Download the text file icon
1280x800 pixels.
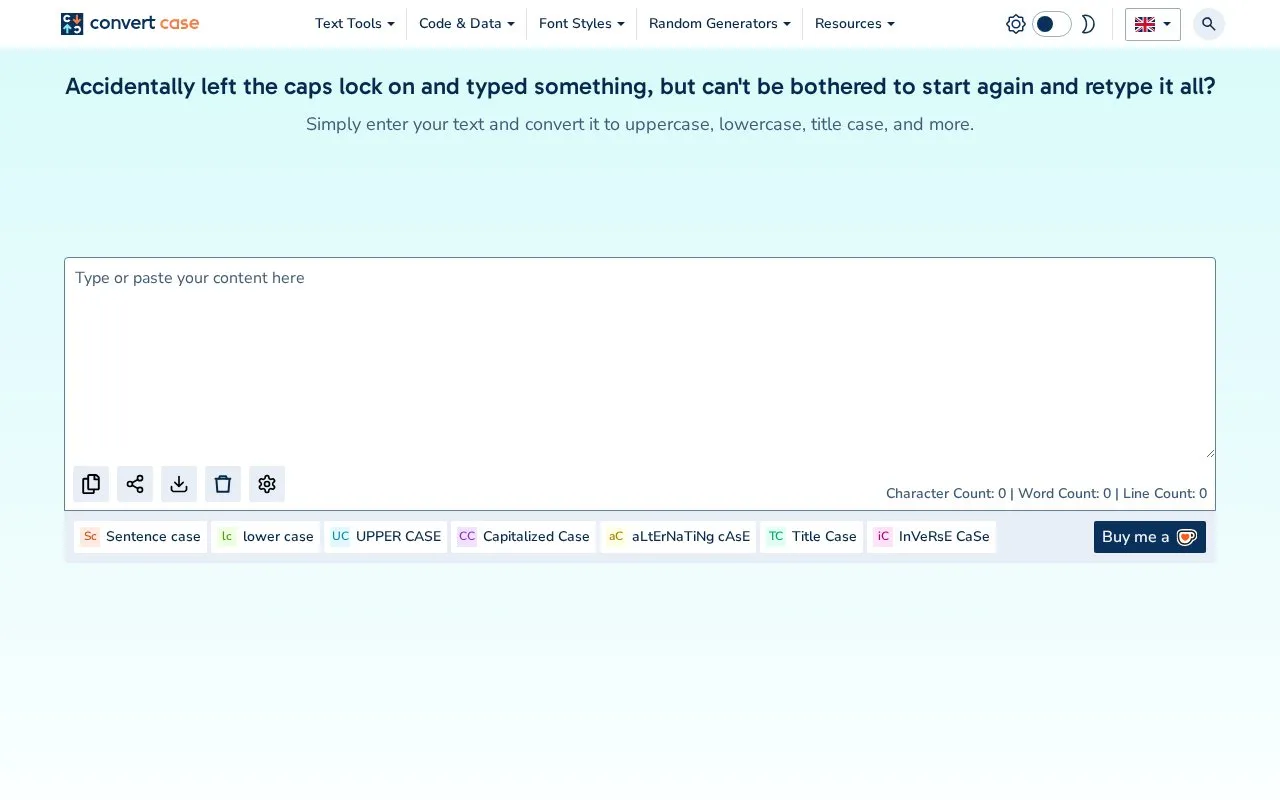(x=179, y=484)
